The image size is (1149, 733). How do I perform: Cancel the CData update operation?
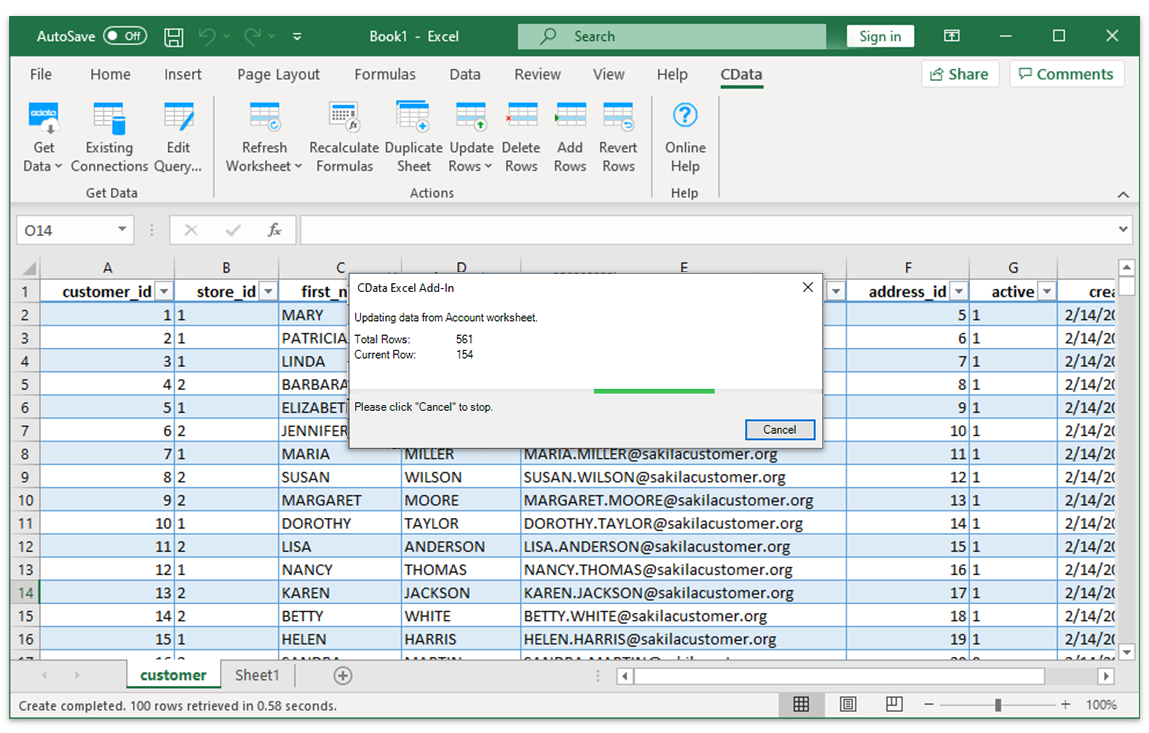[x=780, y=429]
